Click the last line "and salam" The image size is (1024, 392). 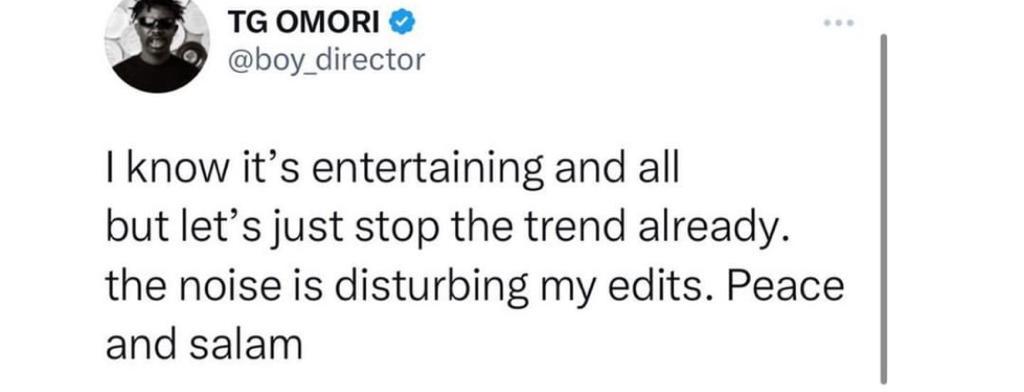[204, 343]
